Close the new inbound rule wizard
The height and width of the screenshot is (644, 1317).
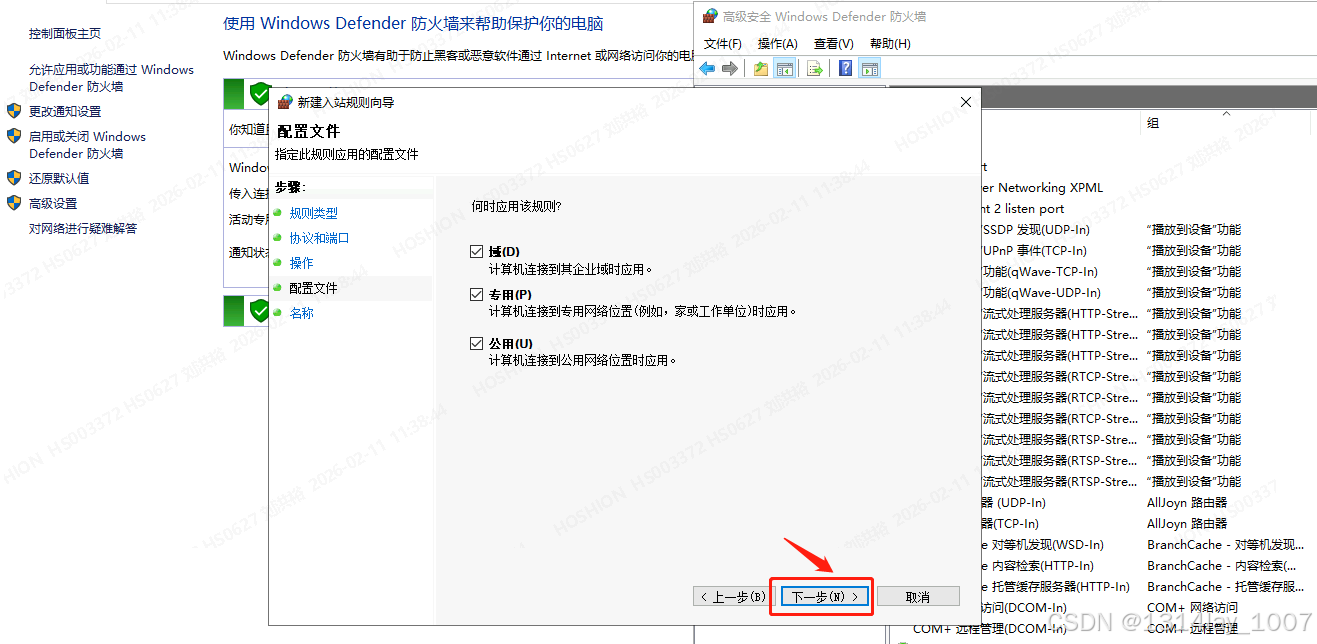click(966, 102)
